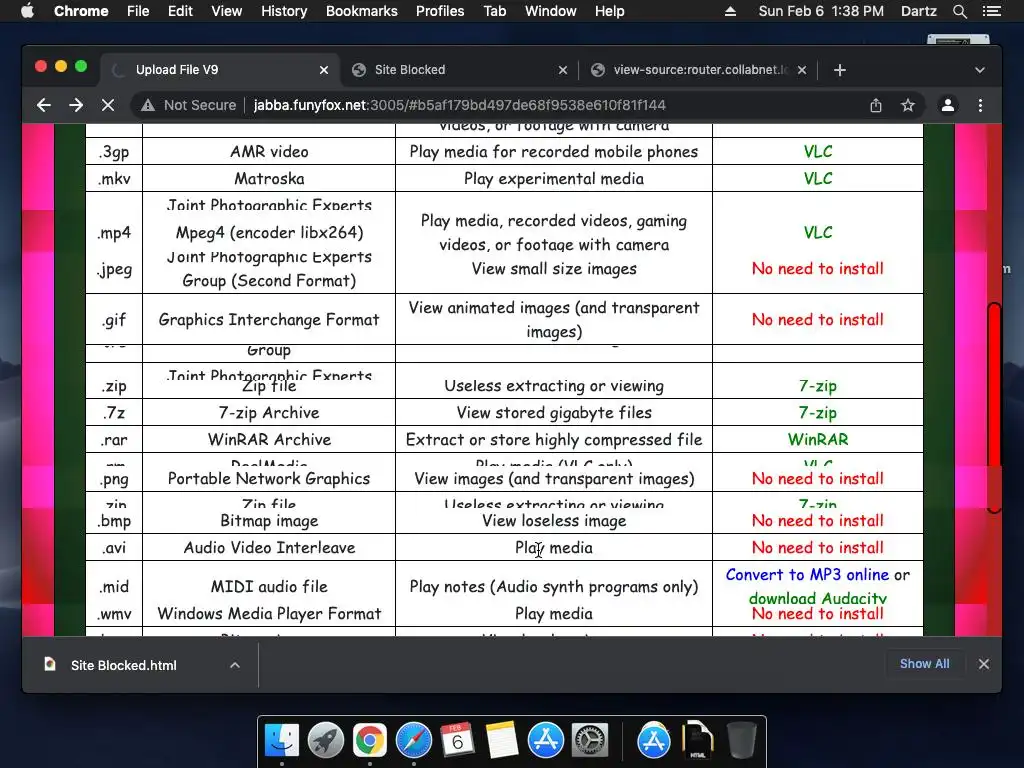Close the downloads bar

click(984, 664)
